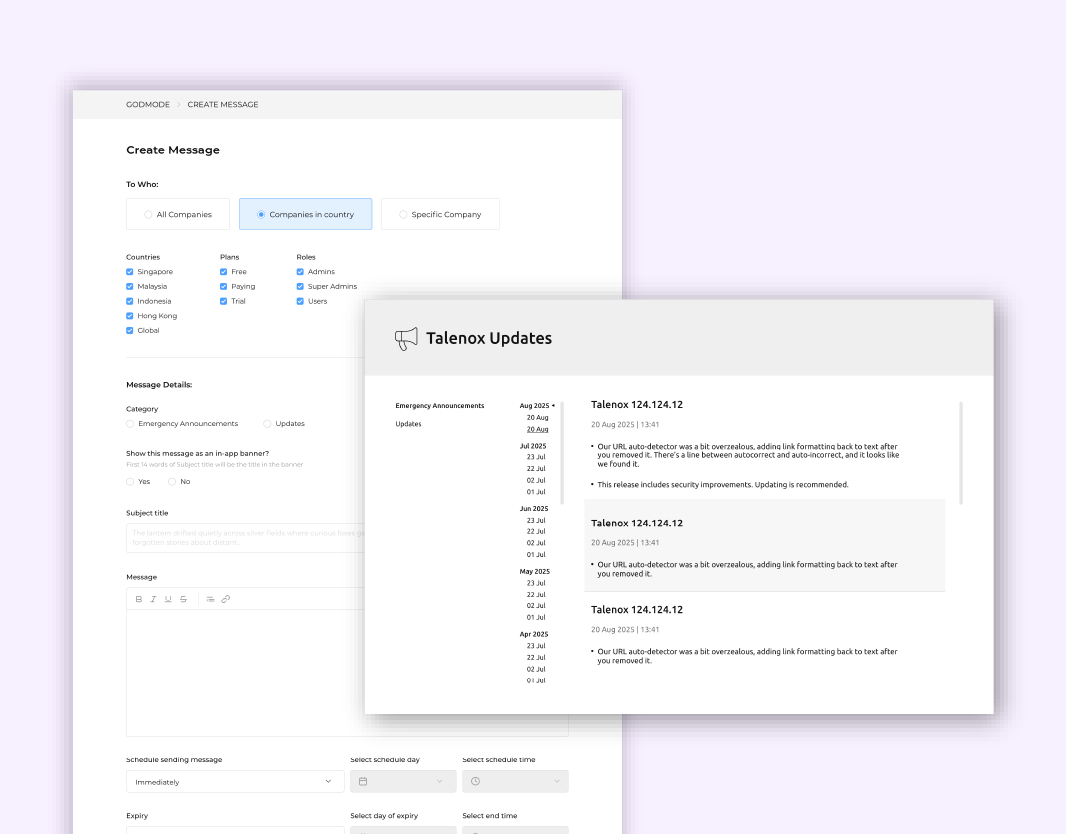Choose Updates category radio in Create Message

coord(267,424)
